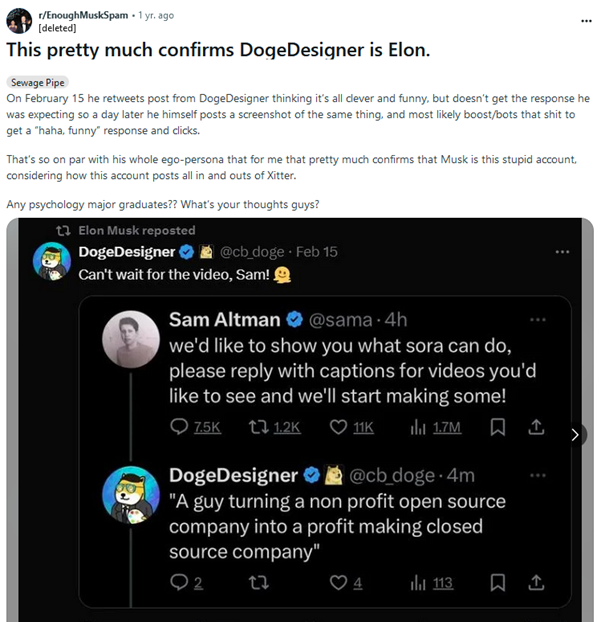Bookmark Sam Altman's tweet
The image size is (601, 622).
coord(498,427)
